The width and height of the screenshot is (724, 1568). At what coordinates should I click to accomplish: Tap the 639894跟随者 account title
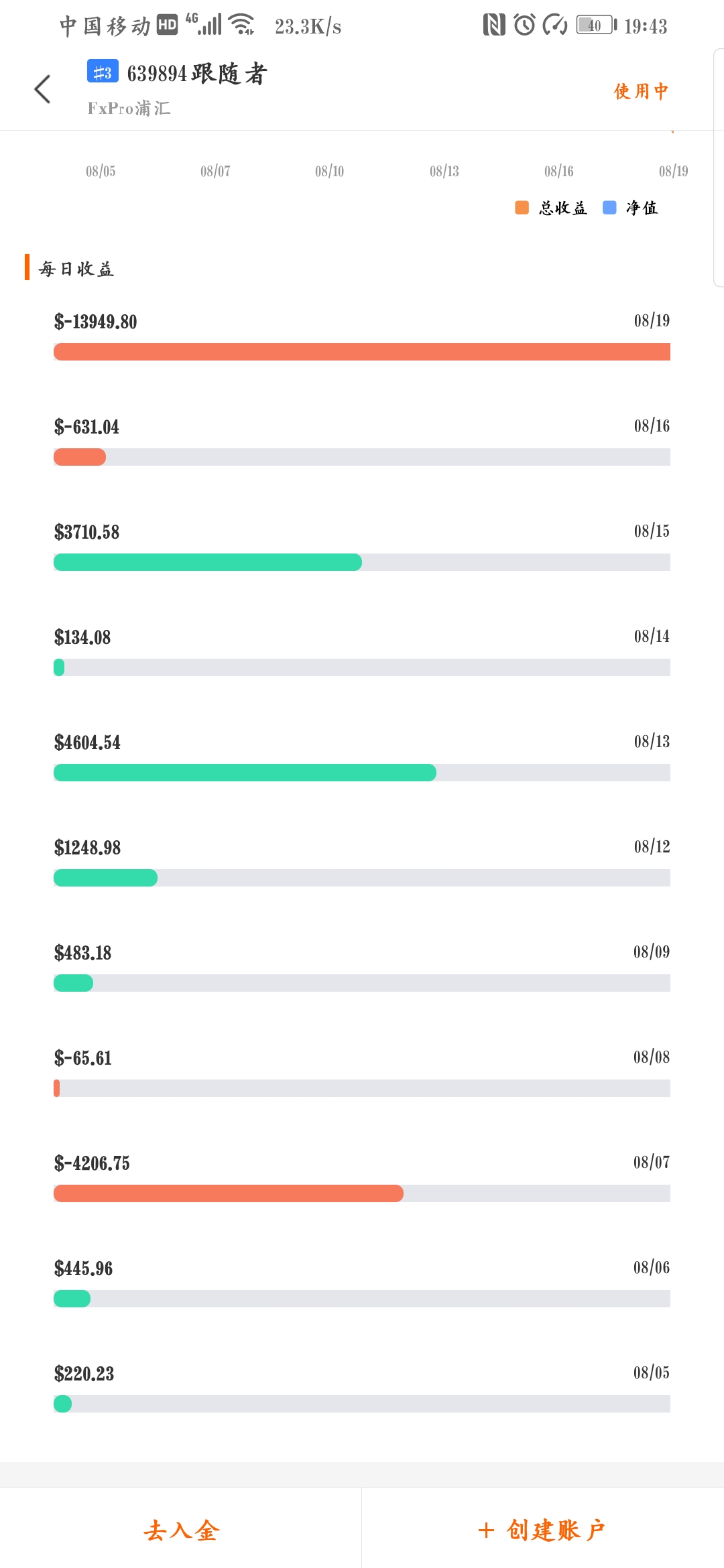[x=197, y=73]
